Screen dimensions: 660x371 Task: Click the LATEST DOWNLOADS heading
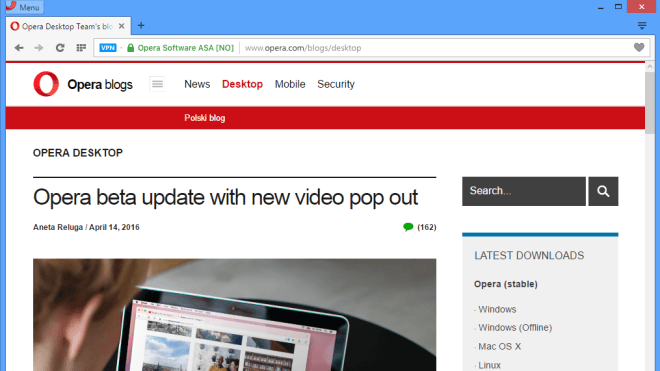click(x=529, y=256)
